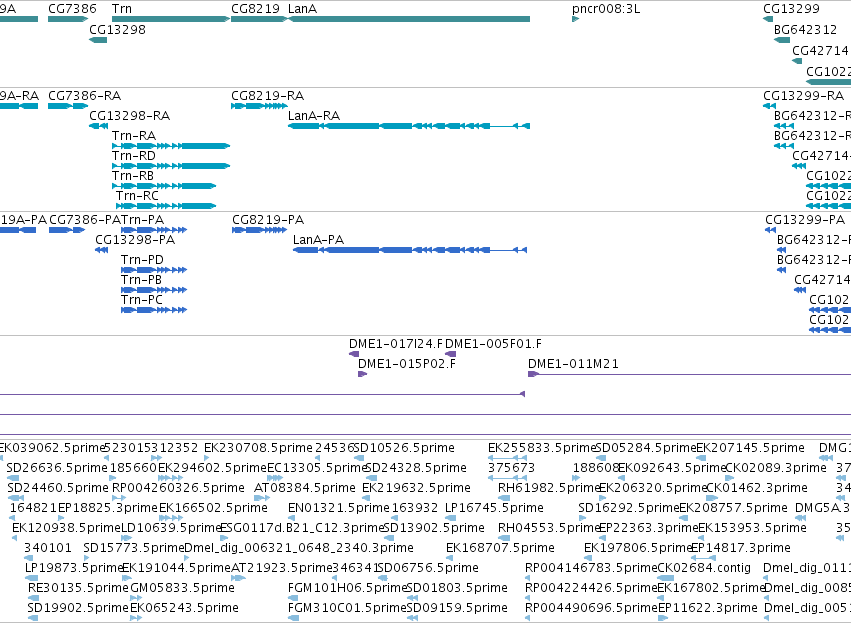Open EST EK255833.5prime
The width and height of the screenshot is (851, 623).
[x=542, y=448]
